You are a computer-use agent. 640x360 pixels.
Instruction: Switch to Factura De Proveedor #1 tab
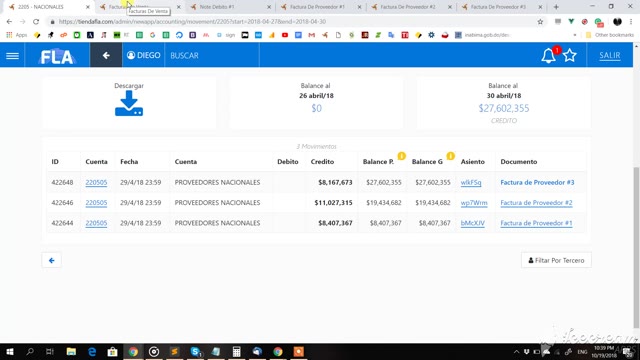pyautogui.click(x=321, y=7)
